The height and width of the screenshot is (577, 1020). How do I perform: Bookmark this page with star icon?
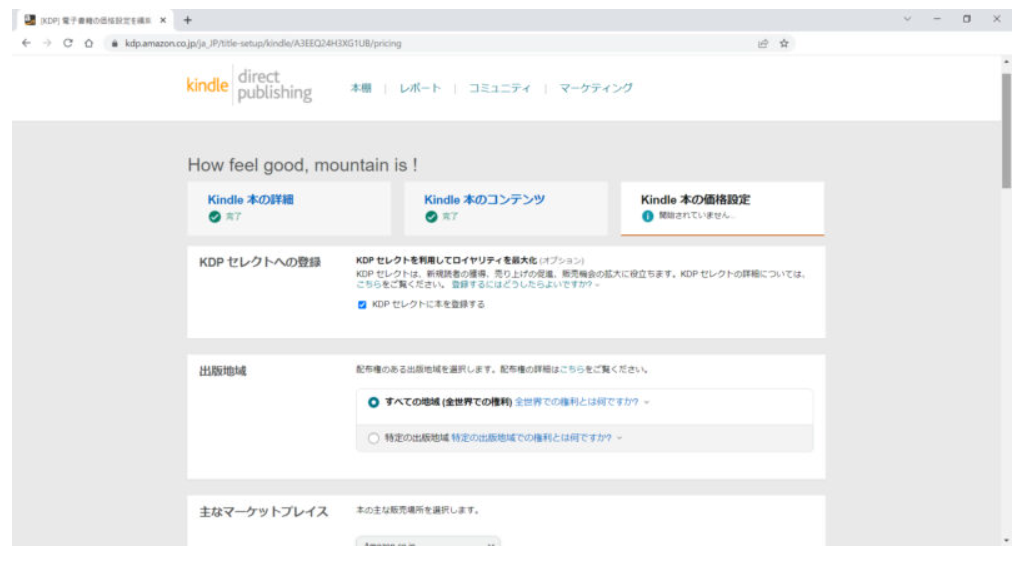[784, 44]
